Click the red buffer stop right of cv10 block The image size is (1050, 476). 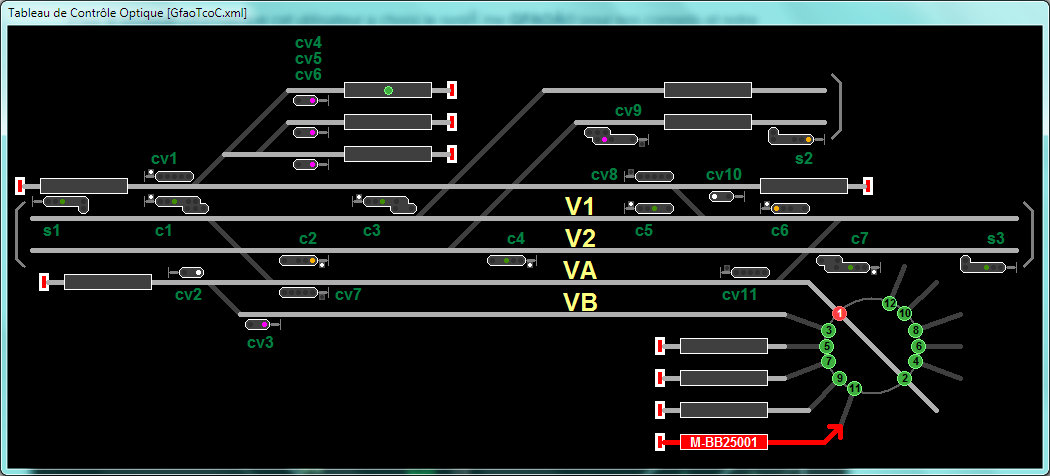click(x=868, y=186)
